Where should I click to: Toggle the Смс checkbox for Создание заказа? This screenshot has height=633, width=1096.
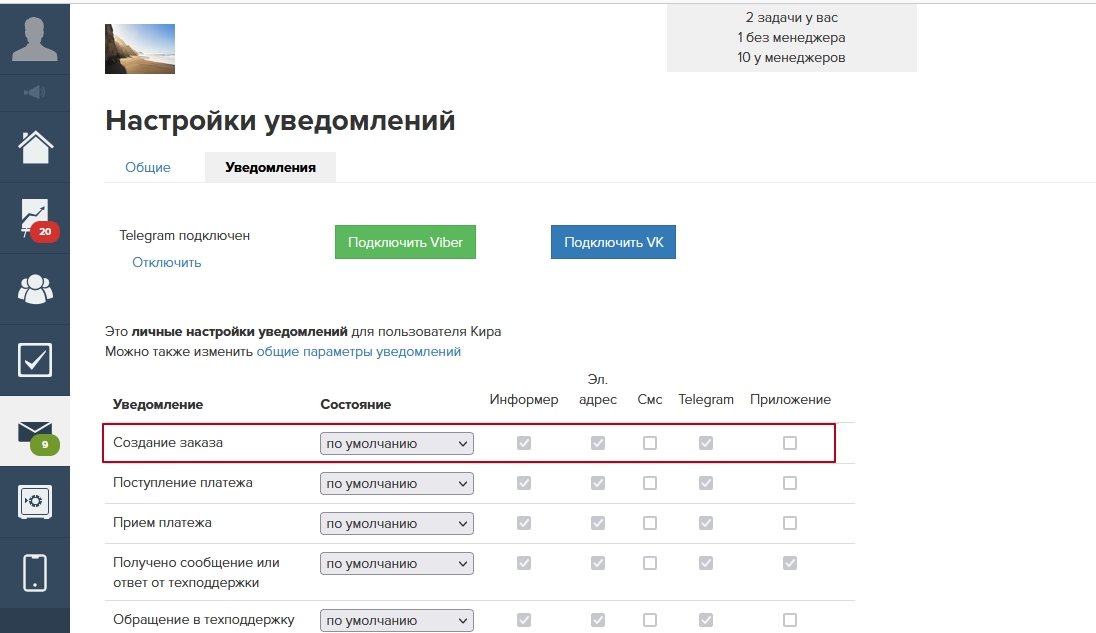(x=650, y=443)
